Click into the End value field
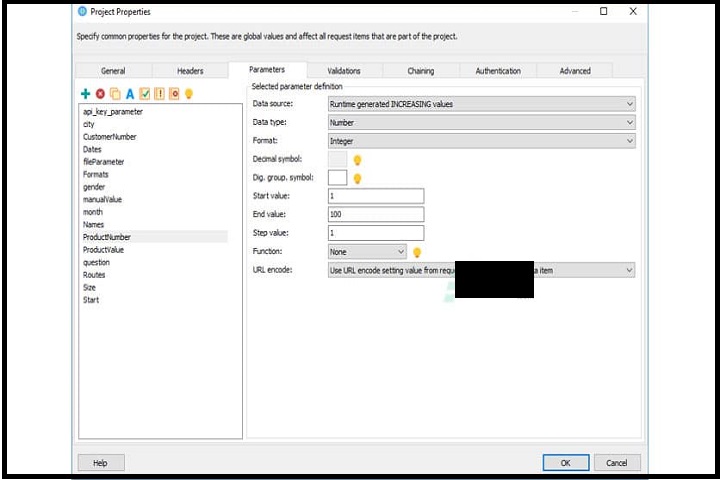This screenshot has height=480, width=720. tap(376, 215)
